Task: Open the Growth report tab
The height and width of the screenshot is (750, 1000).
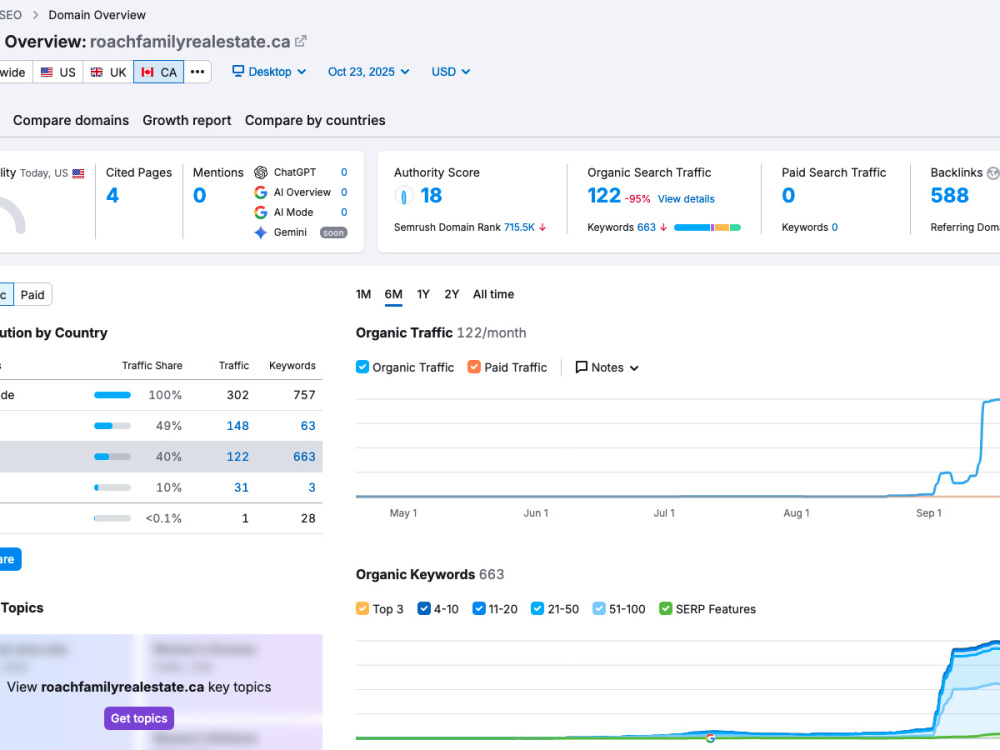Action: click(x=187, y=120)
